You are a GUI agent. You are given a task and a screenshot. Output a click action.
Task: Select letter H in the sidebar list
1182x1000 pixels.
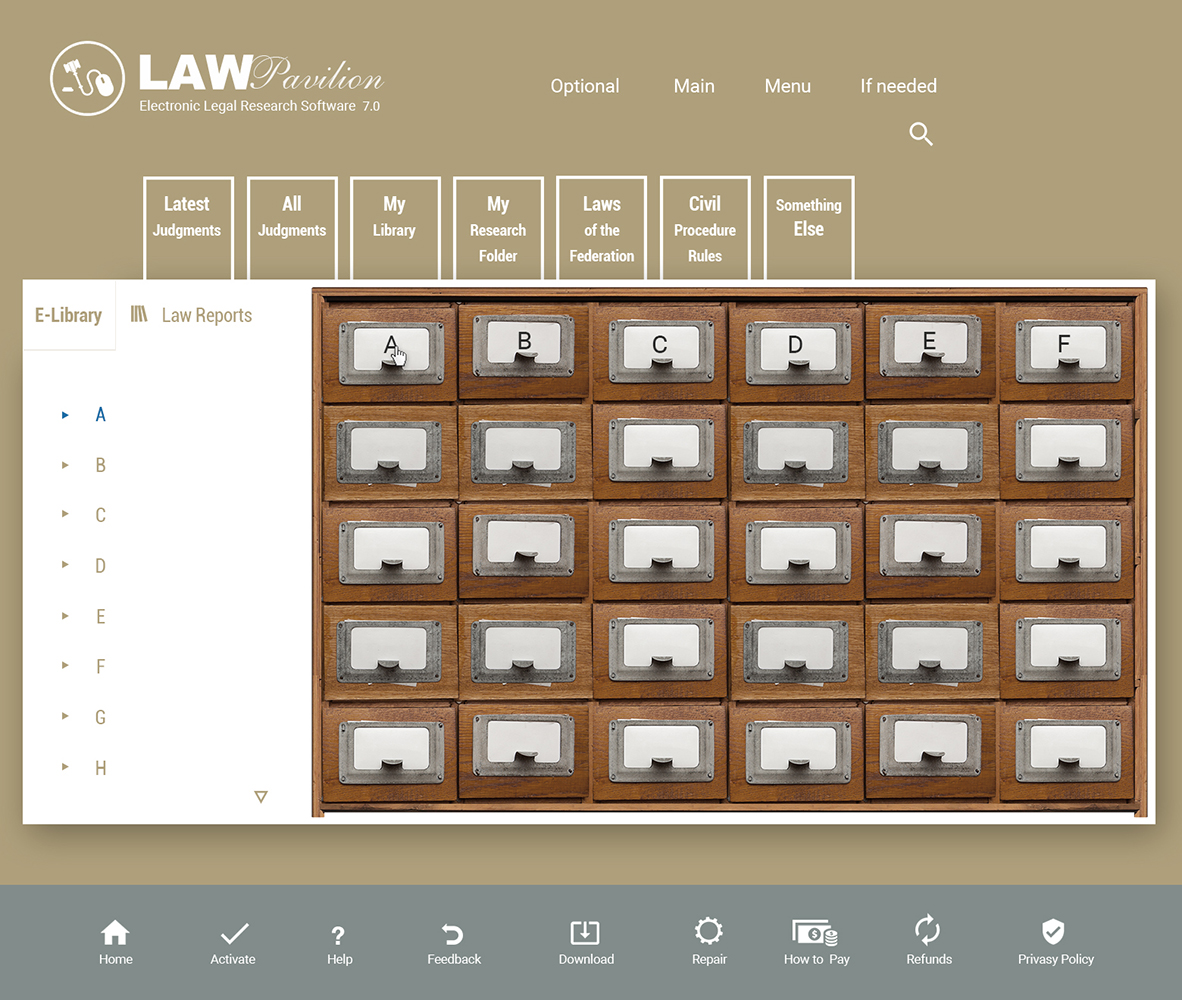100,768
